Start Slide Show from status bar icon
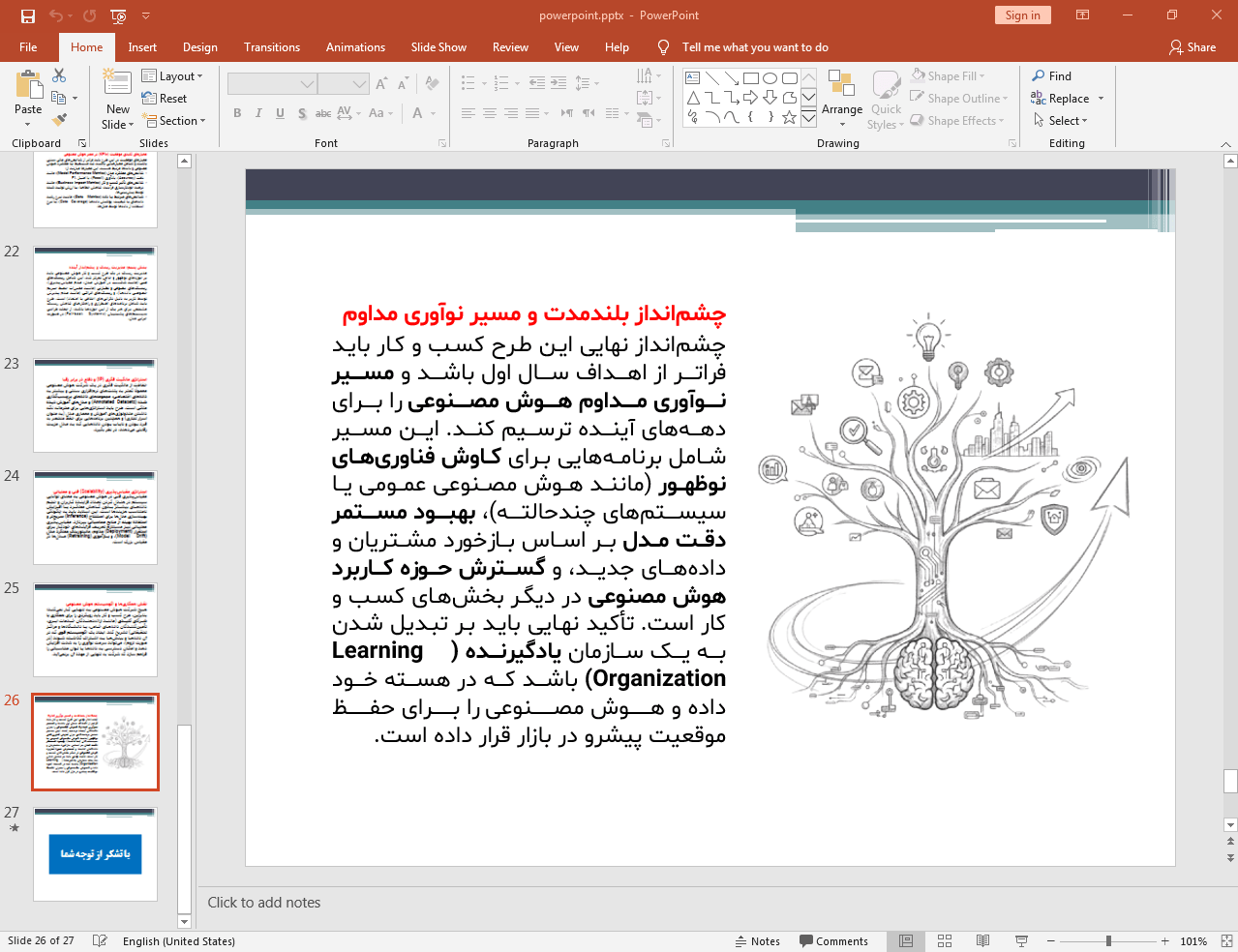 click(x=1021, y=940)
